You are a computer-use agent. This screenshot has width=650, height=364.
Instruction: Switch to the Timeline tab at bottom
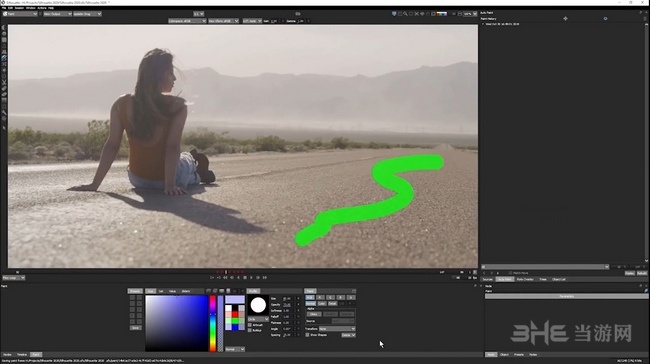pos(22,355)
